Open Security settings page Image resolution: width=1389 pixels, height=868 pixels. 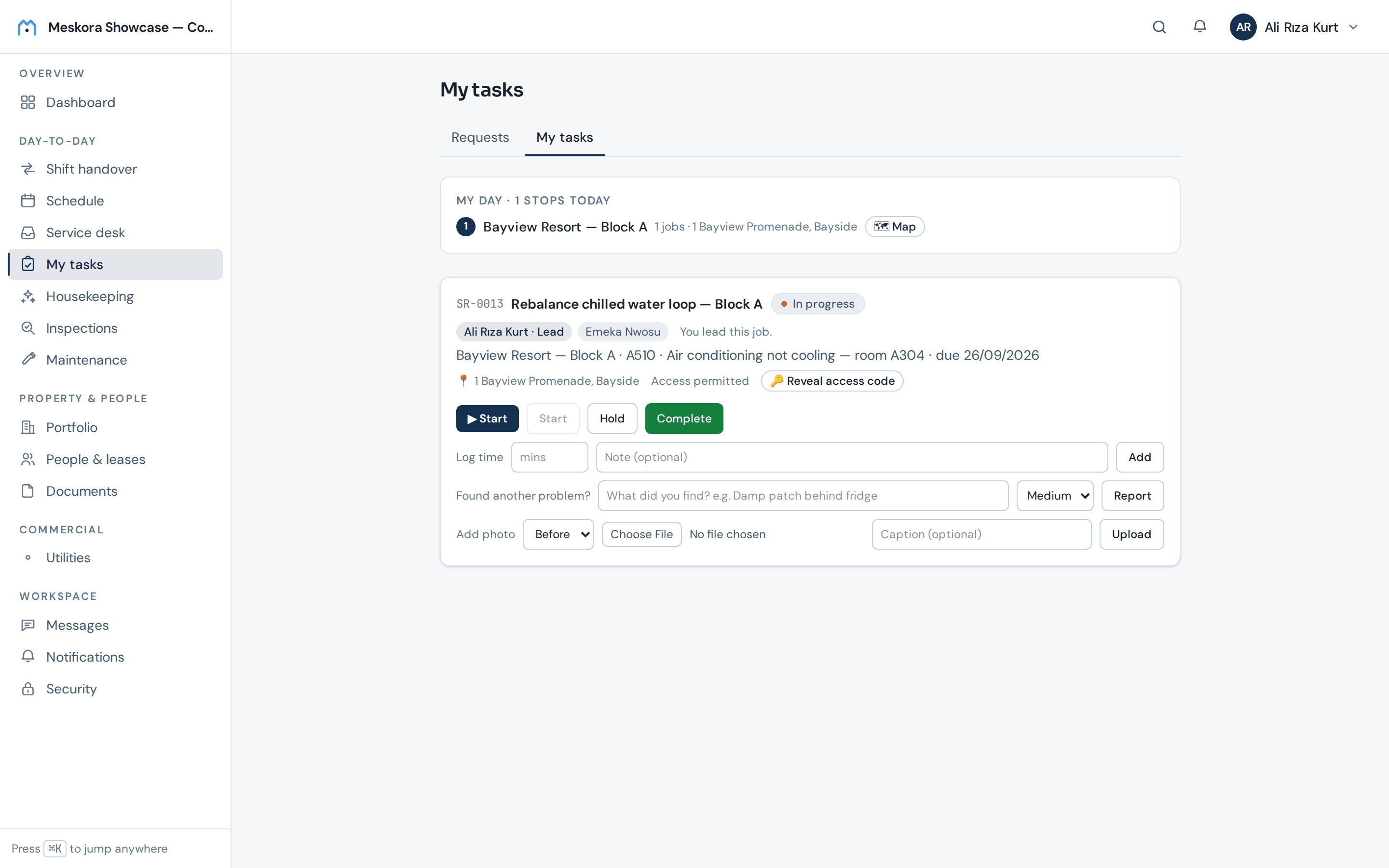(115, 688)
